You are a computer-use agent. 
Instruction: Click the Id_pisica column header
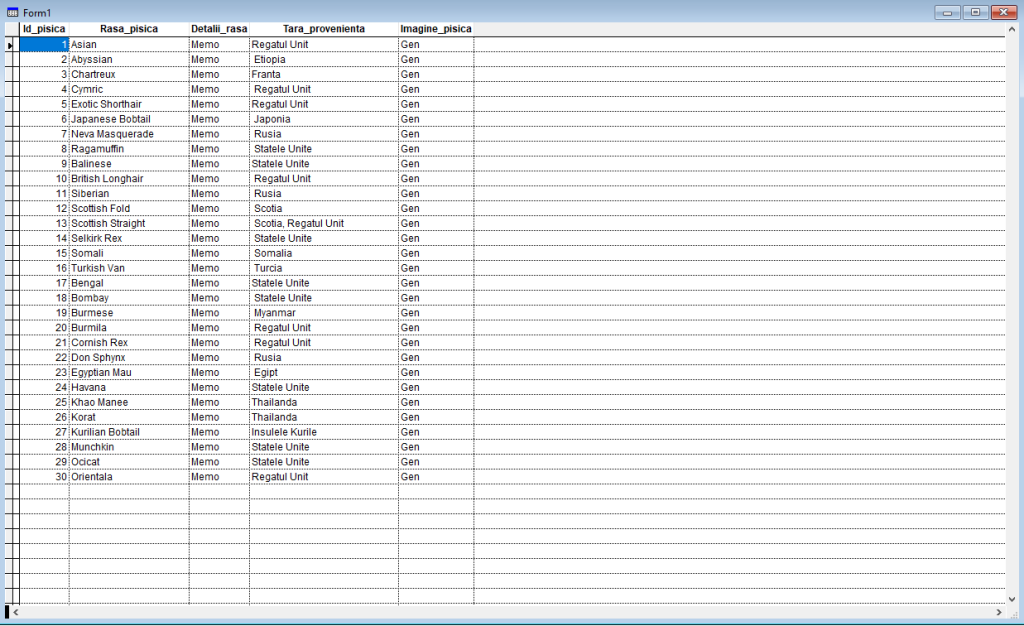click(x=44, y=29)
